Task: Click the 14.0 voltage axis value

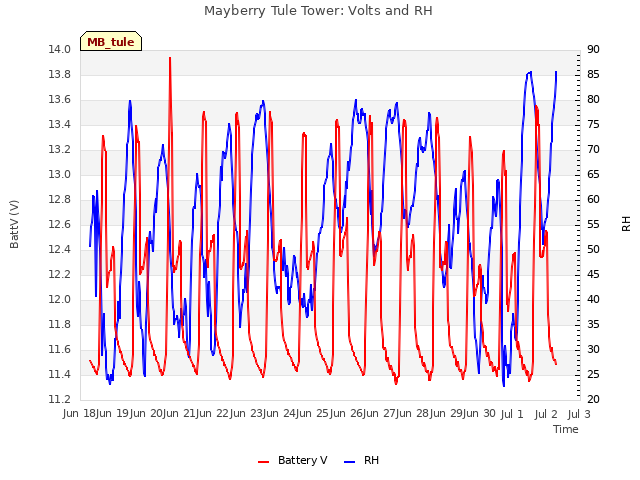Action: pos(60,49)
